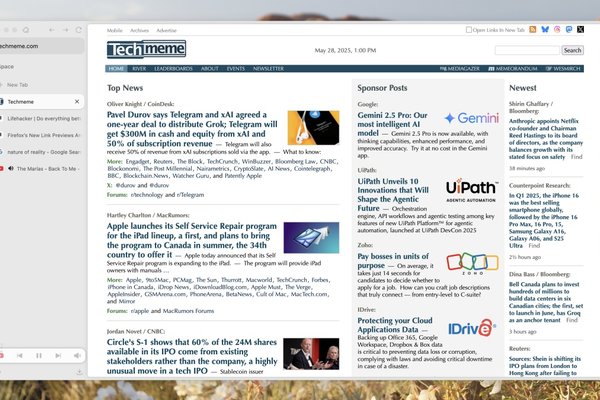Open the Circle's S-1 IPO headline
This screenshot has width=600, height=400.
coord(192,356)
